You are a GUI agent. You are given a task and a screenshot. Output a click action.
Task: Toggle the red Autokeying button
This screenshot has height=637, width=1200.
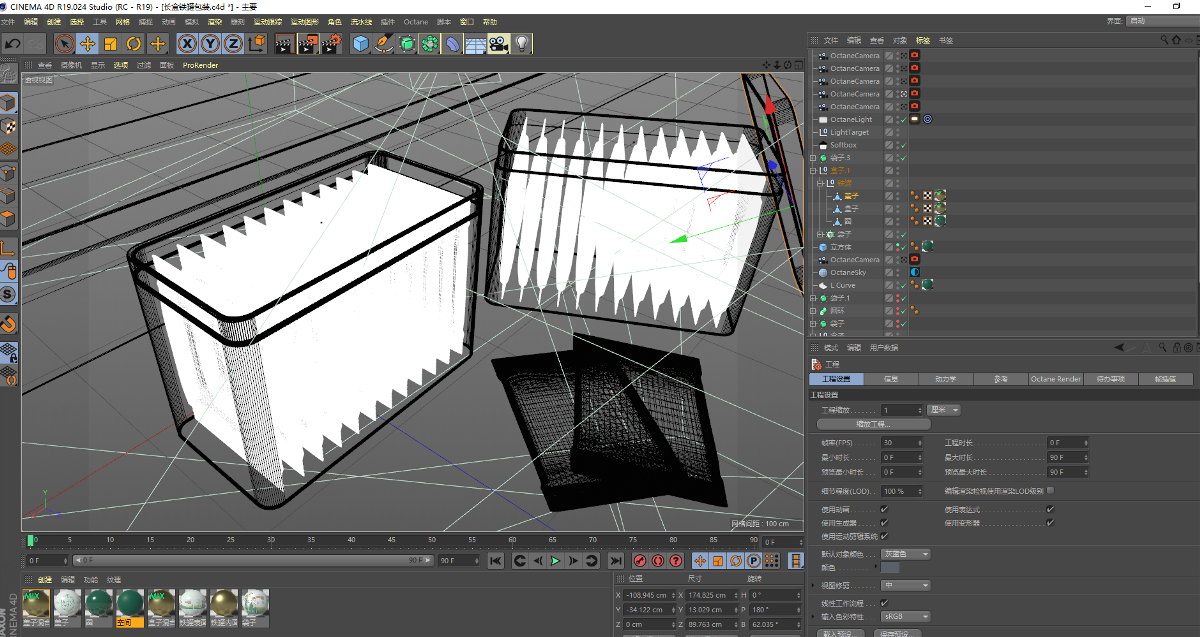658,561
